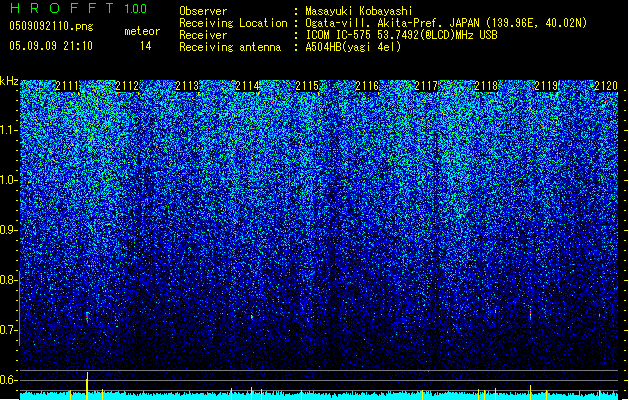Click the timestamp 05.09.09 21:10

51,46
